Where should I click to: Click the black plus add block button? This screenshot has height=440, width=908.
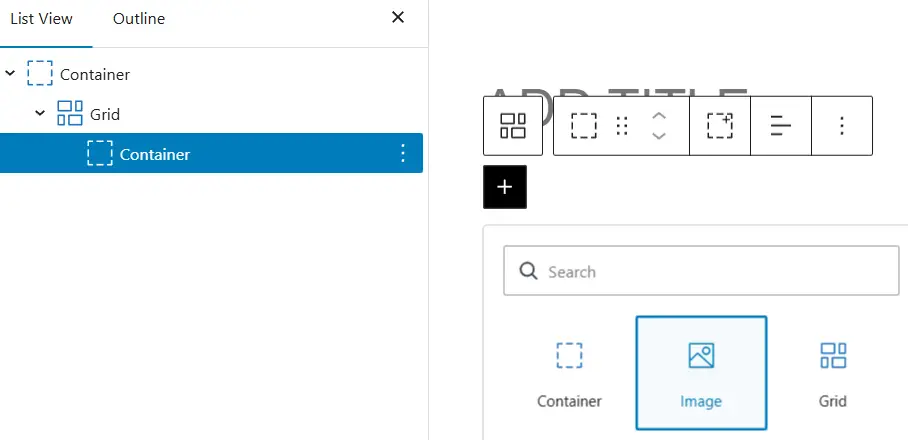click(505, 187)
